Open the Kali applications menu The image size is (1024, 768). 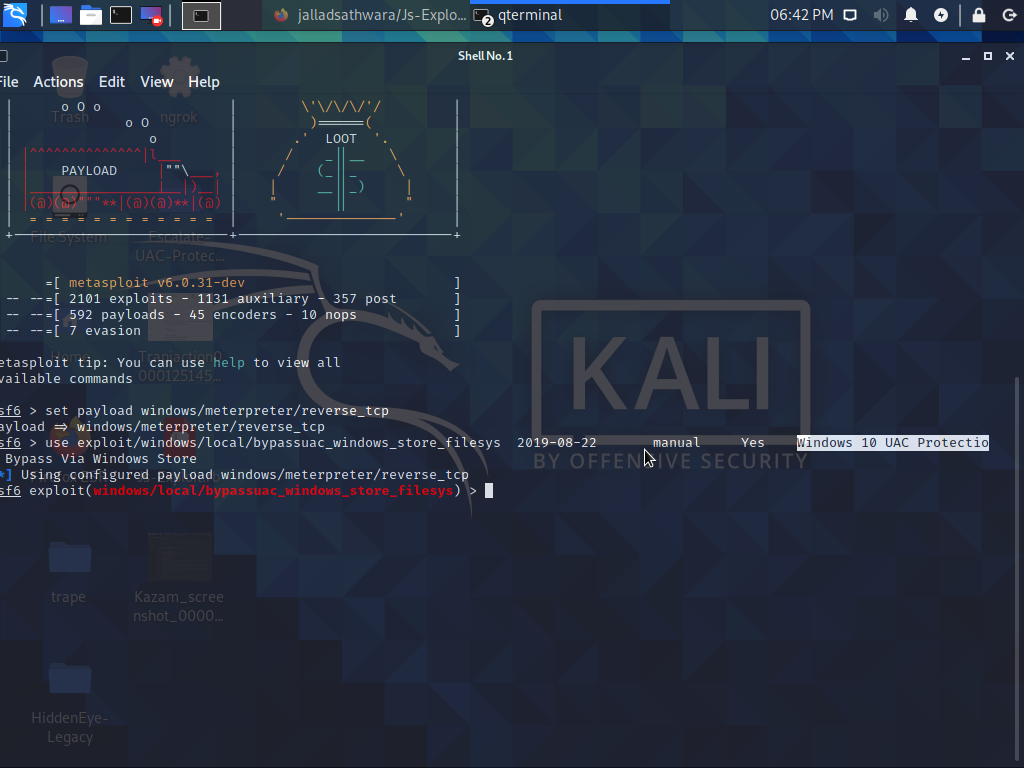pos(14,14)
